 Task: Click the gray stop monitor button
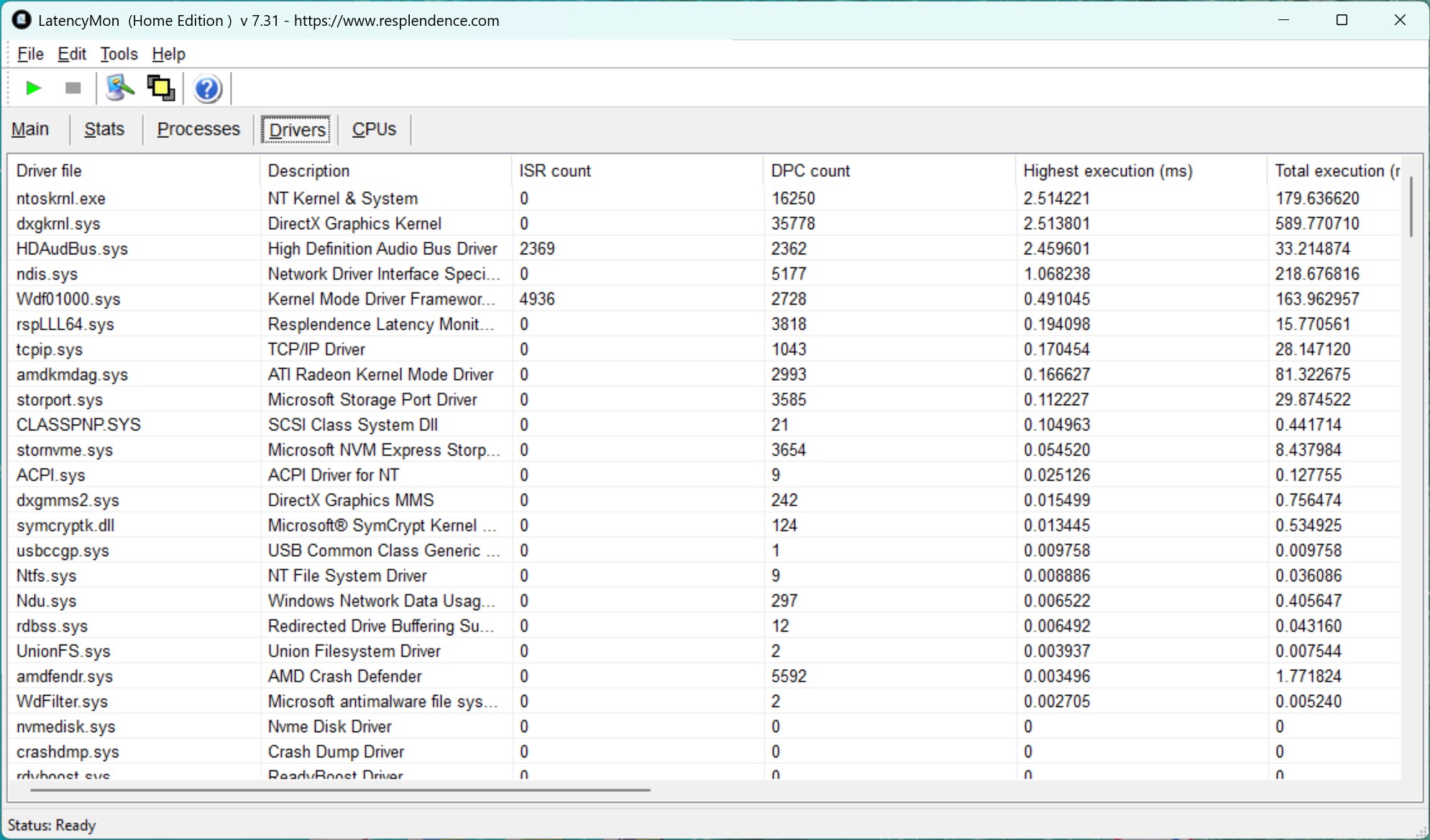pyautogui.click(x=73, y=88)
